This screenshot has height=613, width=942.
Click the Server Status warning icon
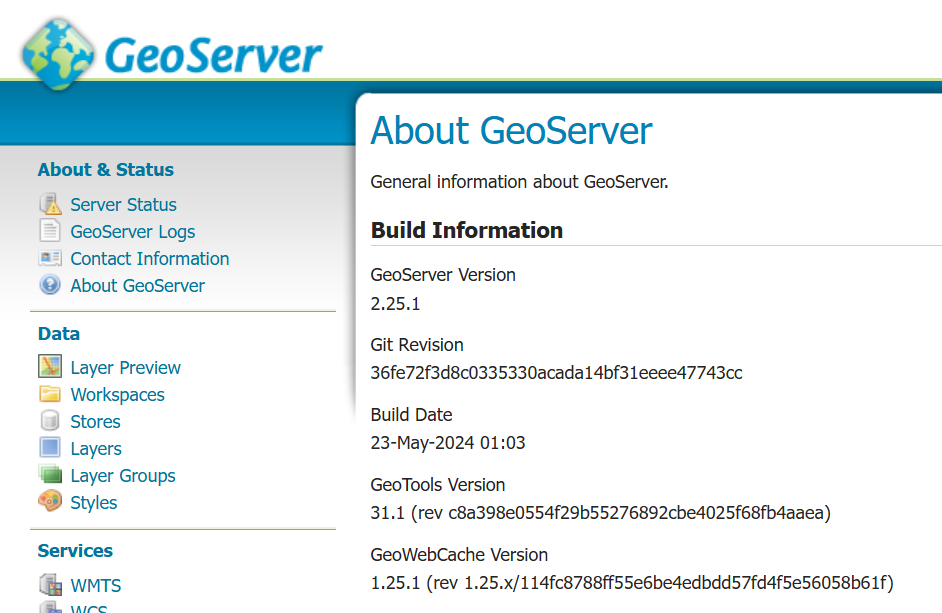[x=50, y=205]
